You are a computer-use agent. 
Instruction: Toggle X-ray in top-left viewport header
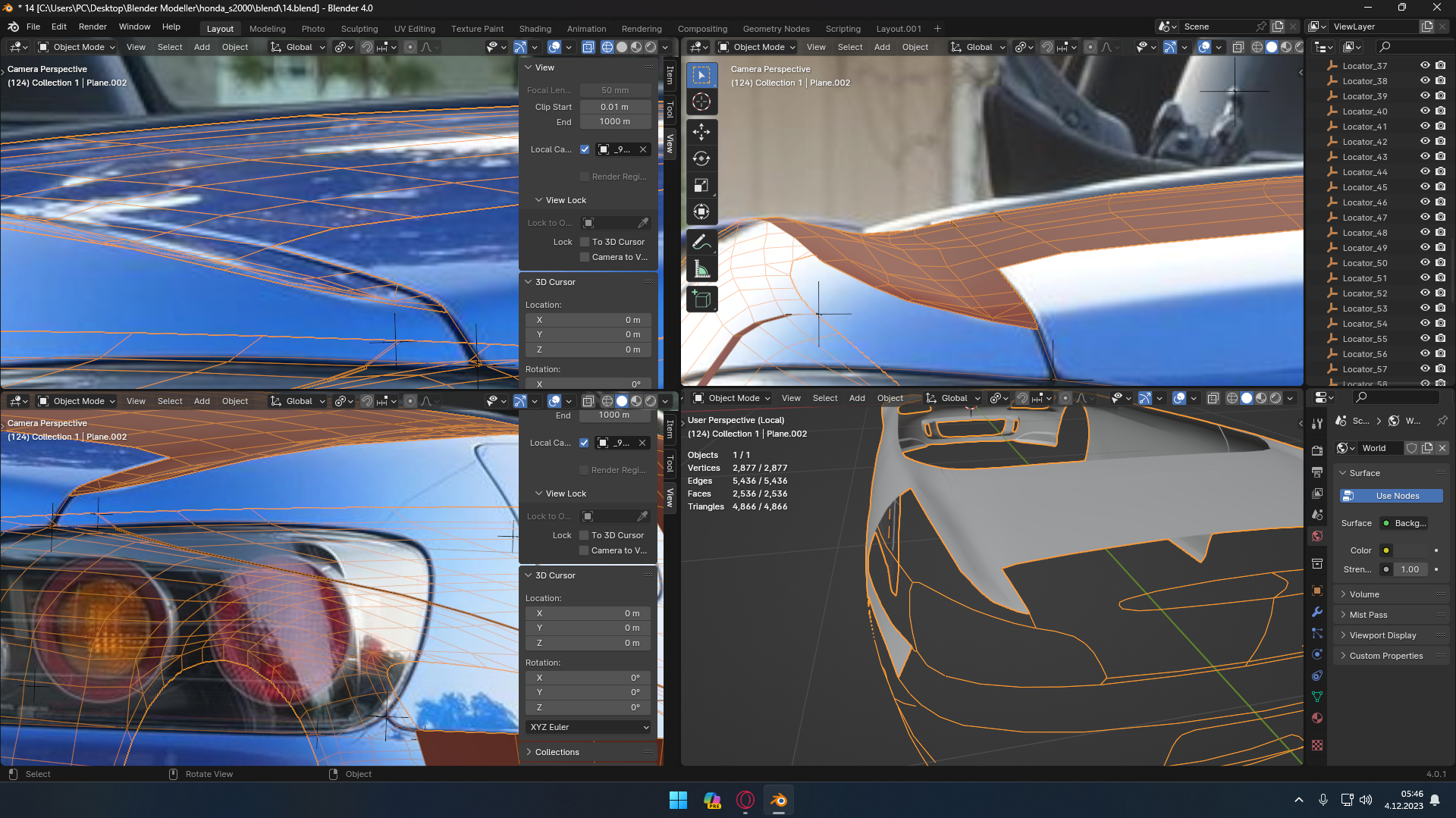pos(588,47)
